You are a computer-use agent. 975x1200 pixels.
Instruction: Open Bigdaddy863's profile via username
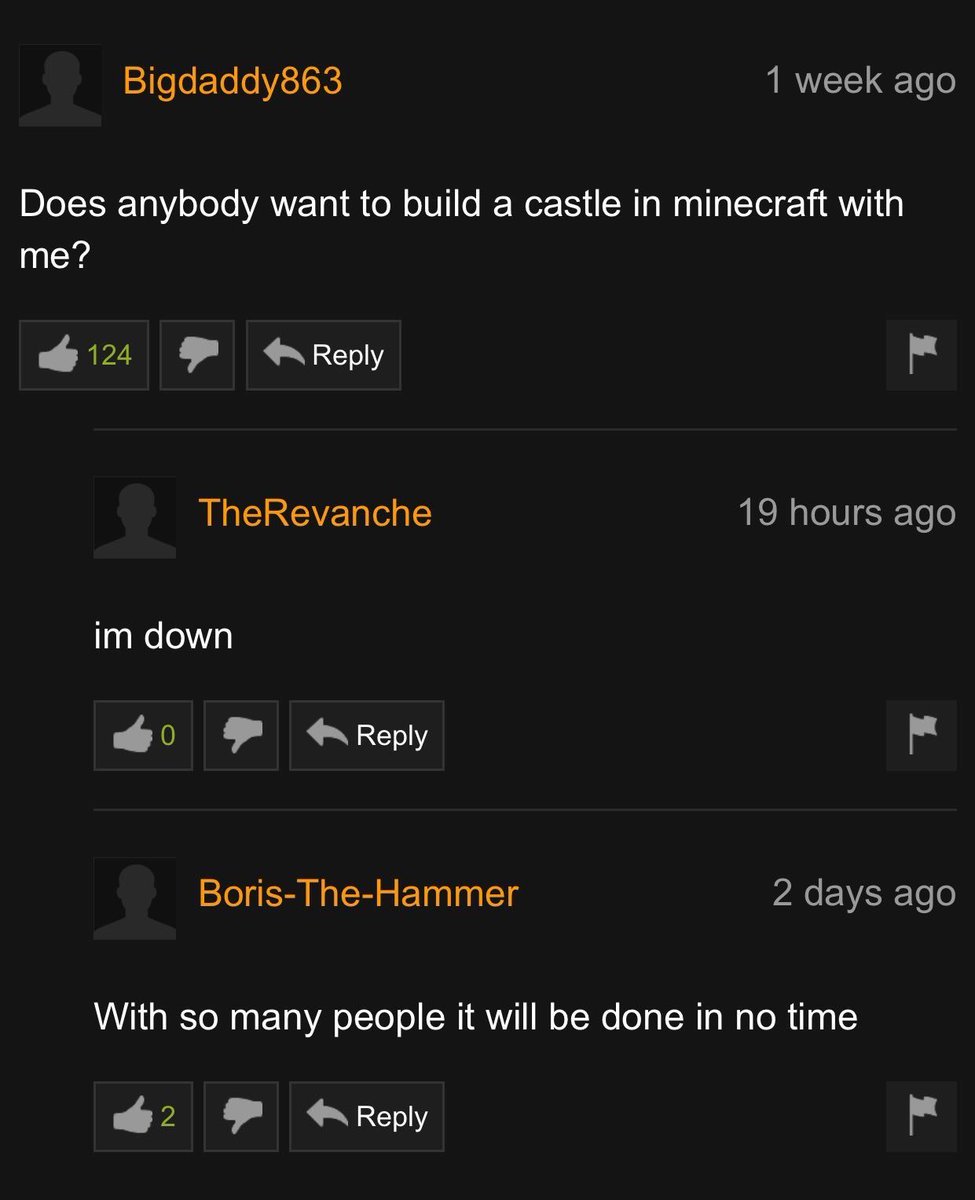point(232,80)
